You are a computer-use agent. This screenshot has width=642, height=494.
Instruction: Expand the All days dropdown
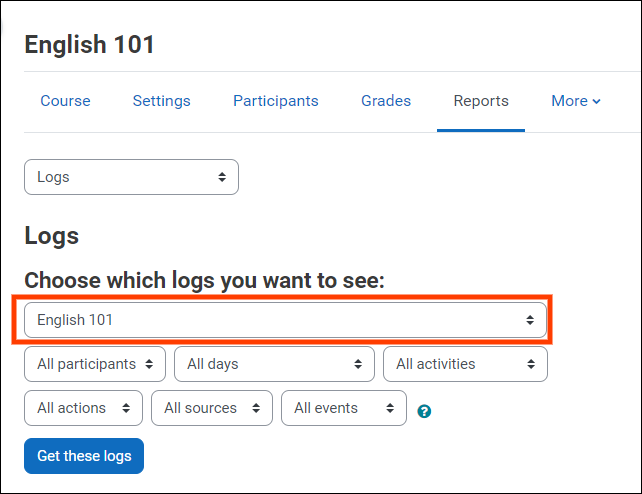click(x=274, y=364)
